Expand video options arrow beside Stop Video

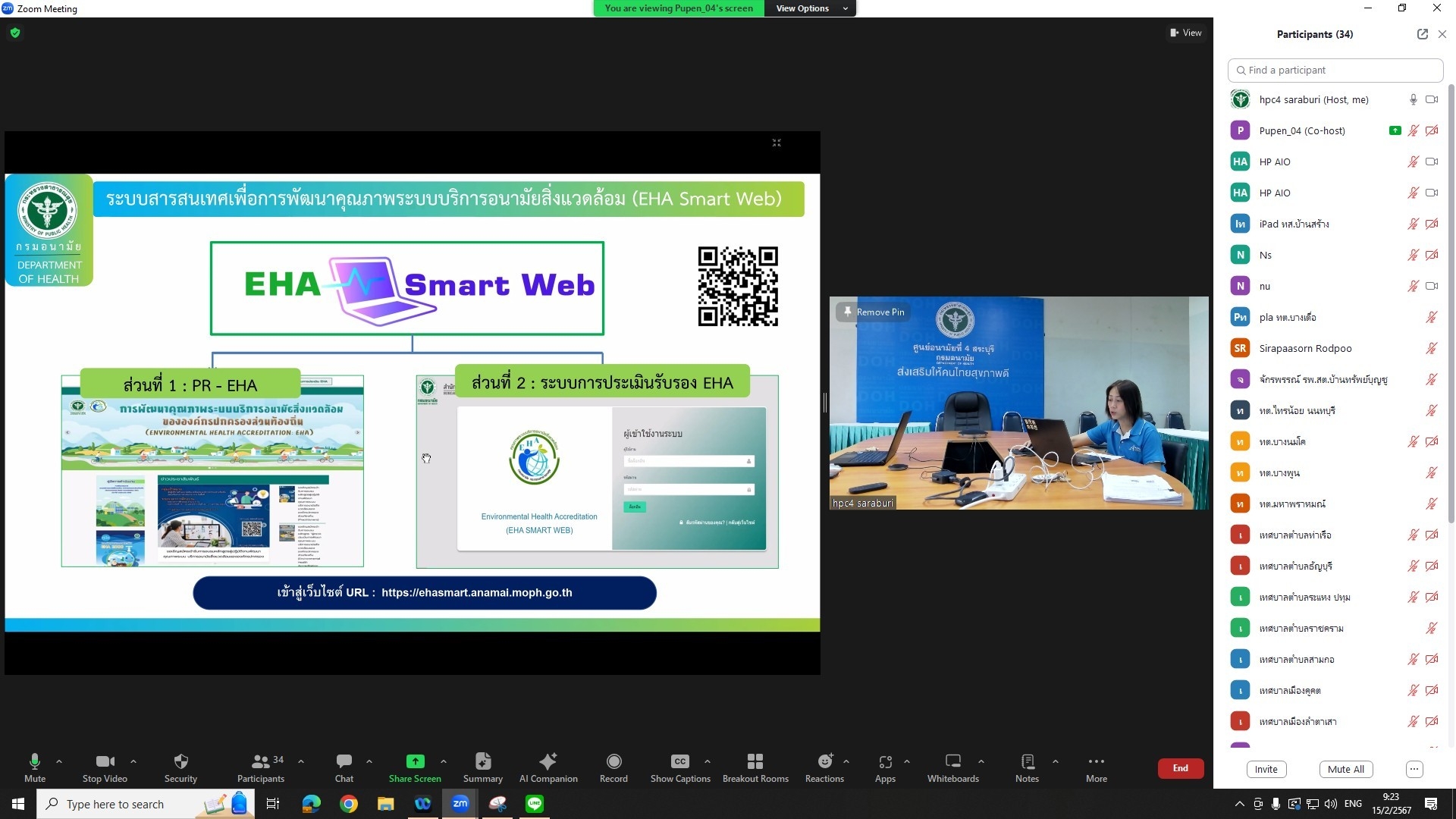[133, 761]
